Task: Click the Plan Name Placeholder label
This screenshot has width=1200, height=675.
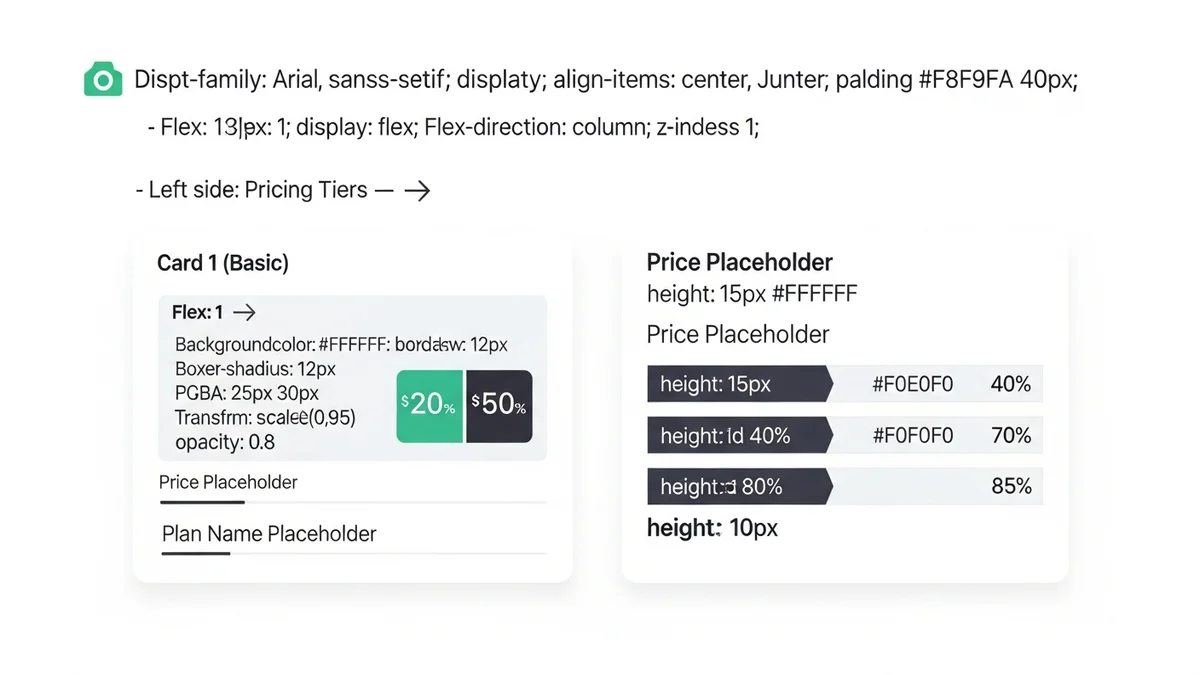Action: pos(269,534)
